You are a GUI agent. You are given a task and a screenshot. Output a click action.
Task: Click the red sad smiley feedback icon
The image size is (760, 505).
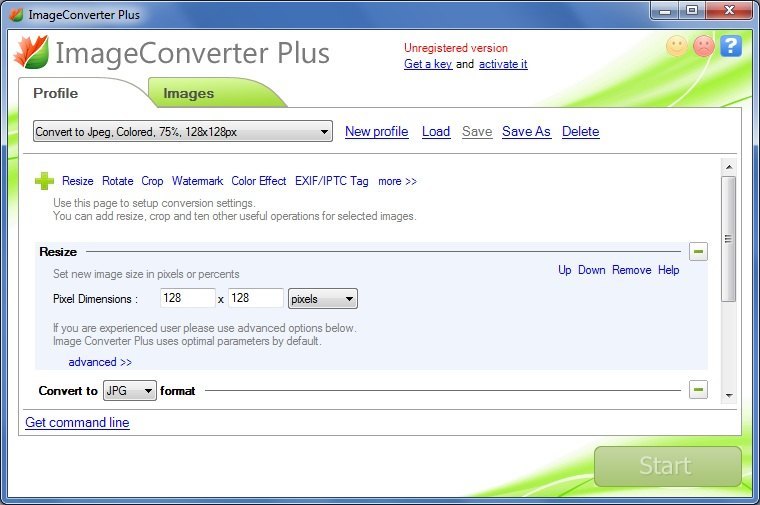(704, 46)
